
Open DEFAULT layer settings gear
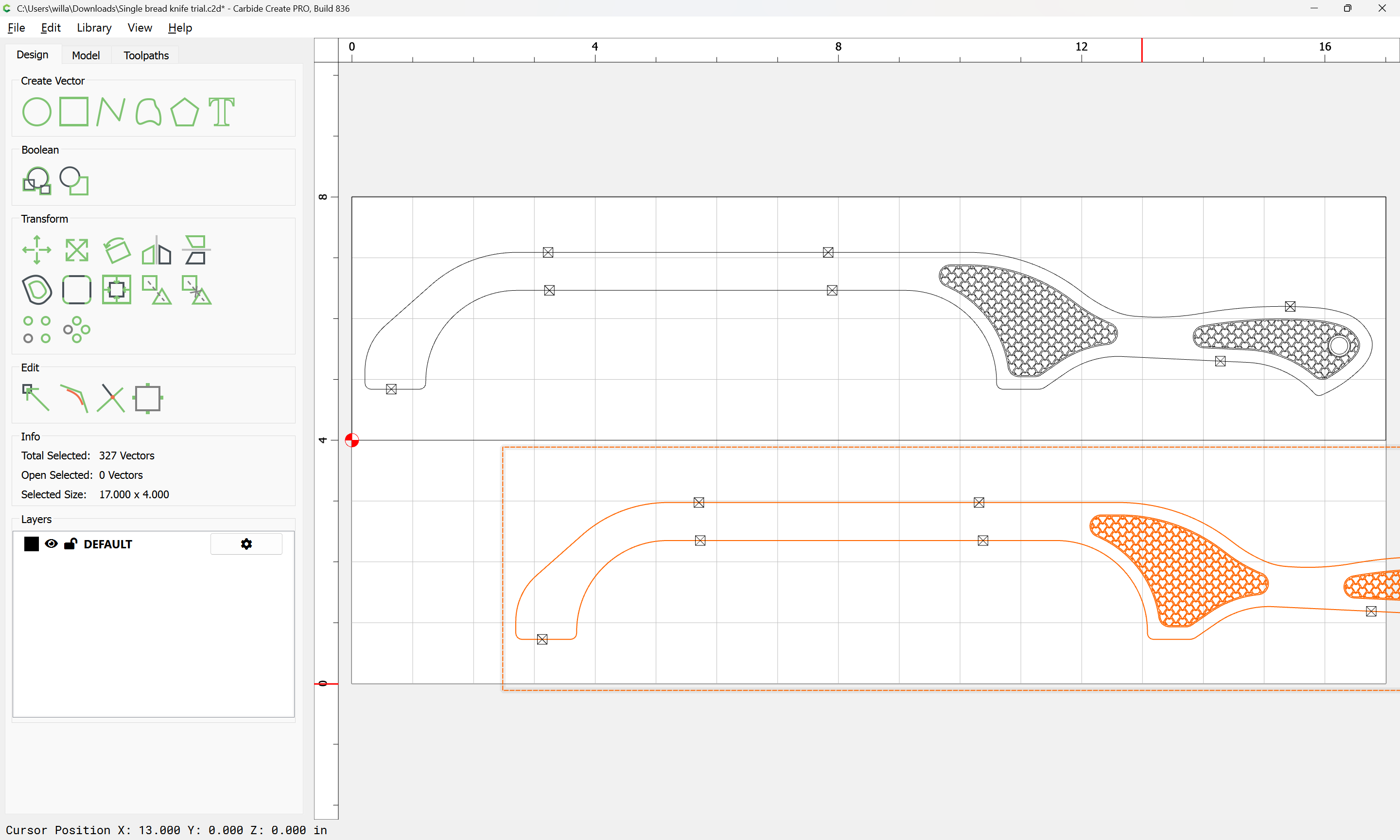point(246,544)
